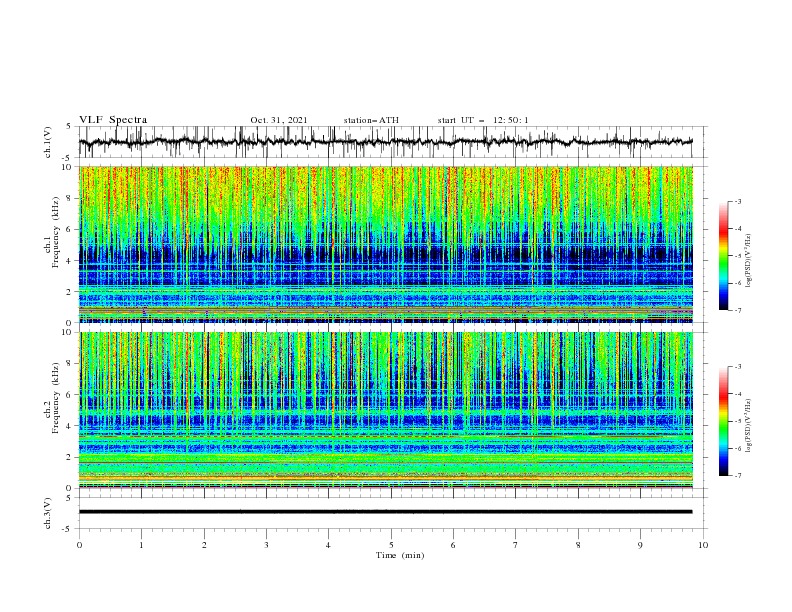Image resolution: width=792 pixels, height=612 pixels.
Task: Click the time axis tick label "5"
Action: click(x=391, y=545)
